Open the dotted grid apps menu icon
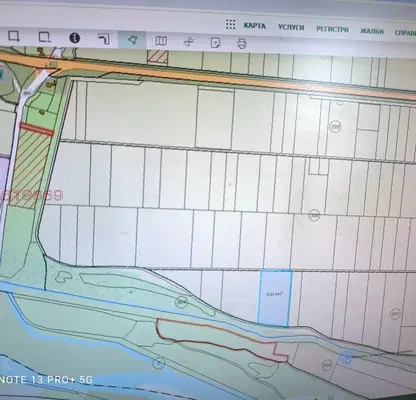 [x=230, y=24]
